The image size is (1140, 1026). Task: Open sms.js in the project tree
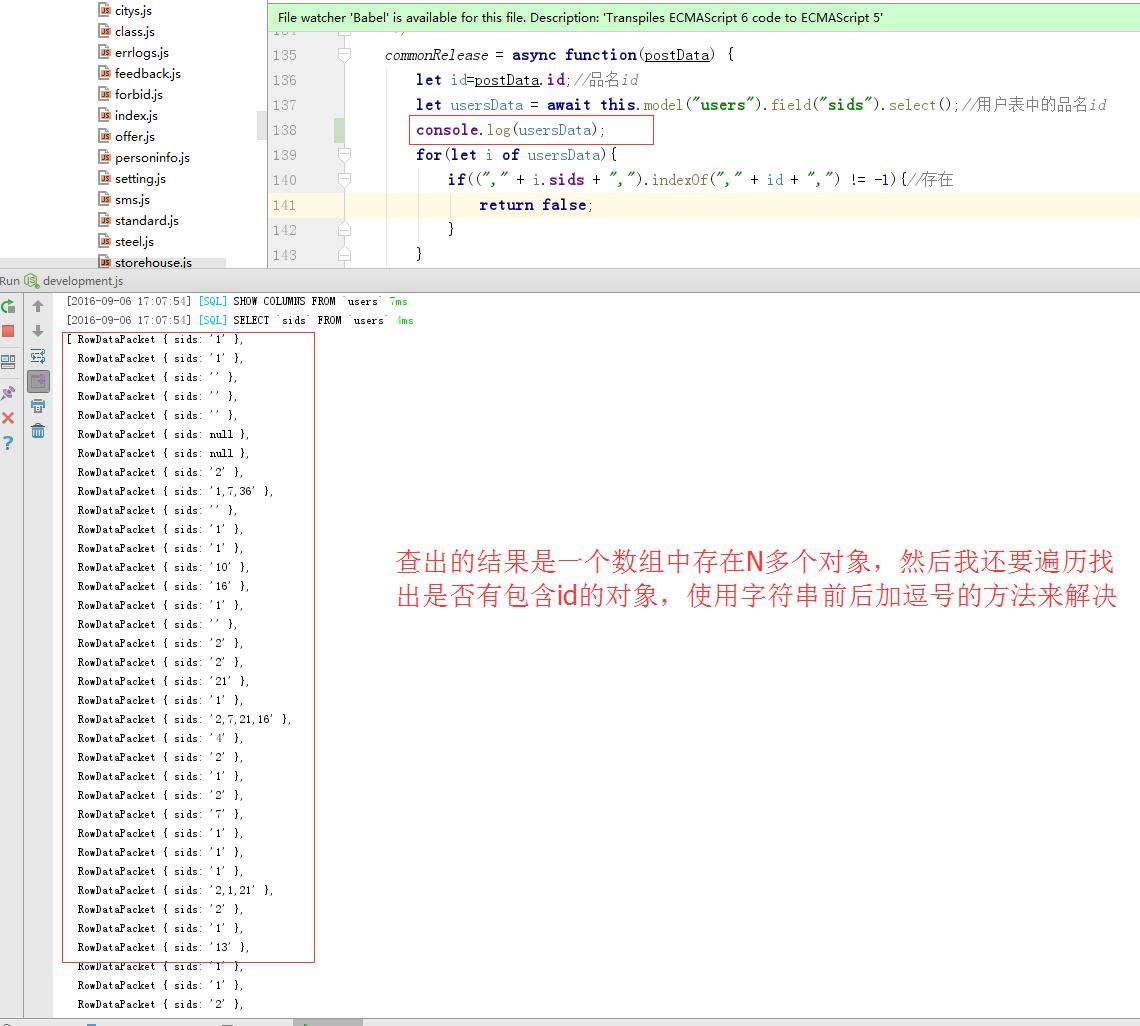click(x=132, y=200)
